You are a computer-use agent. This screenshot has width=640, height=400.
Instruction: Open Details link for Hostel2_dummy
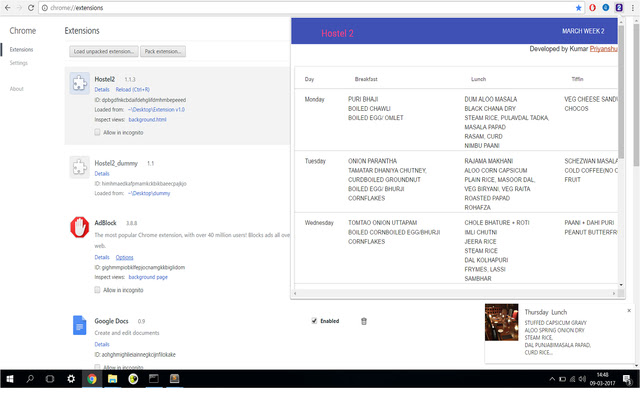click(102, 173)
